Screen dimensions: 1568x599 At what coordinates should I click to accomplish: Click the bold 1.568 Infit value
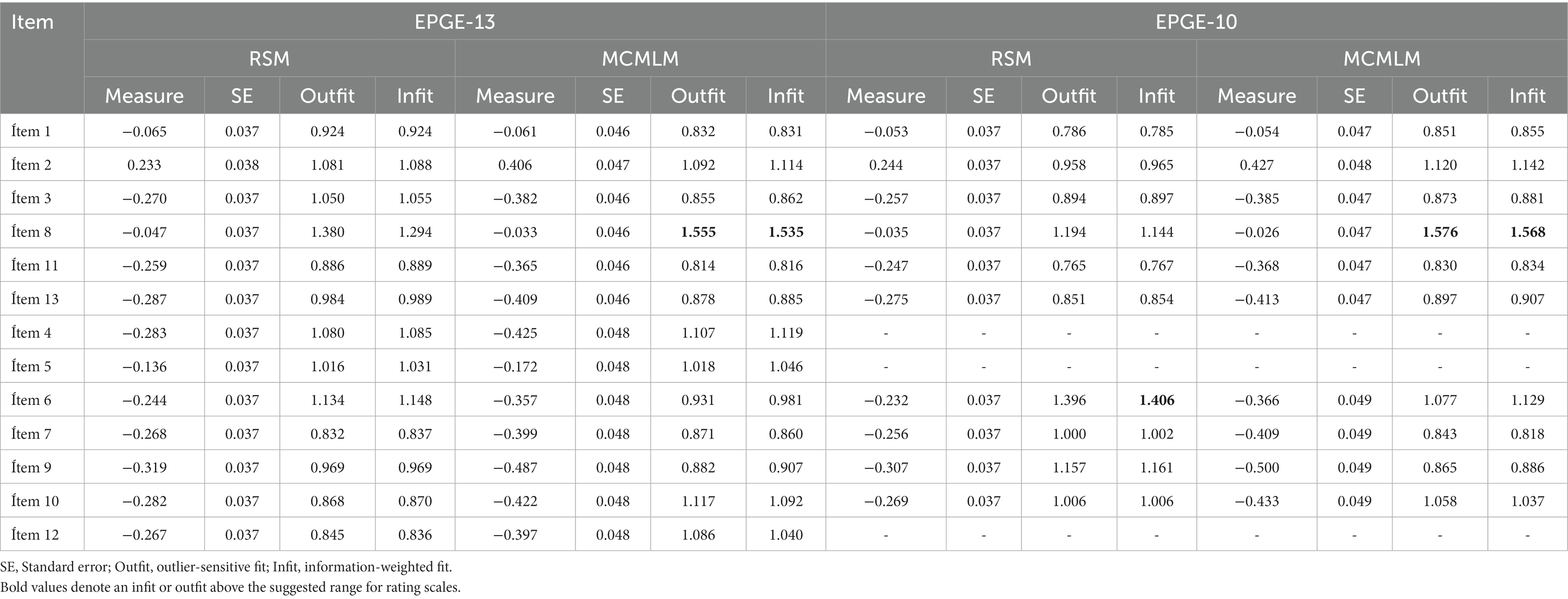[1527, 232]
